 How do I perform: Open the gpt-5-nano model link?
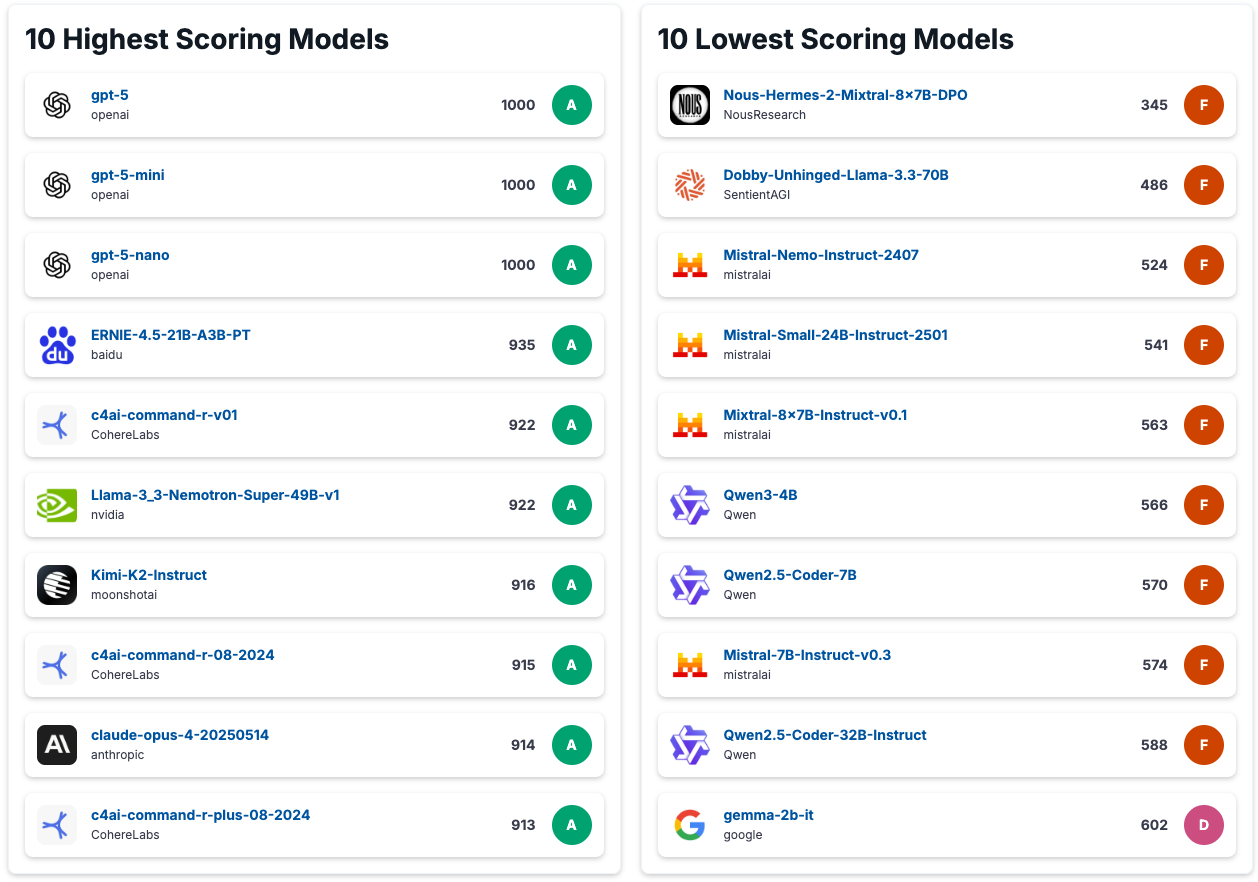click(130, 255)
